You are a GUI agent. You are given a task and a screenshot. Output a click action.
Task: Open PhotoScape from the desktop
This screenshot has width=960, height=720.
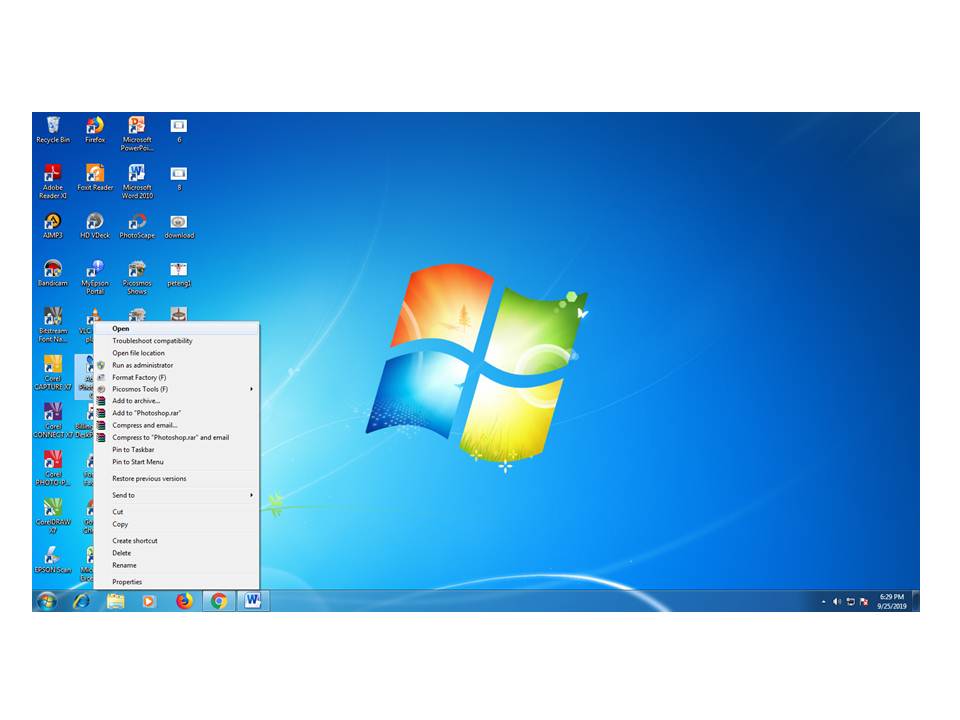pyautogui.click(x=136, y=223)
